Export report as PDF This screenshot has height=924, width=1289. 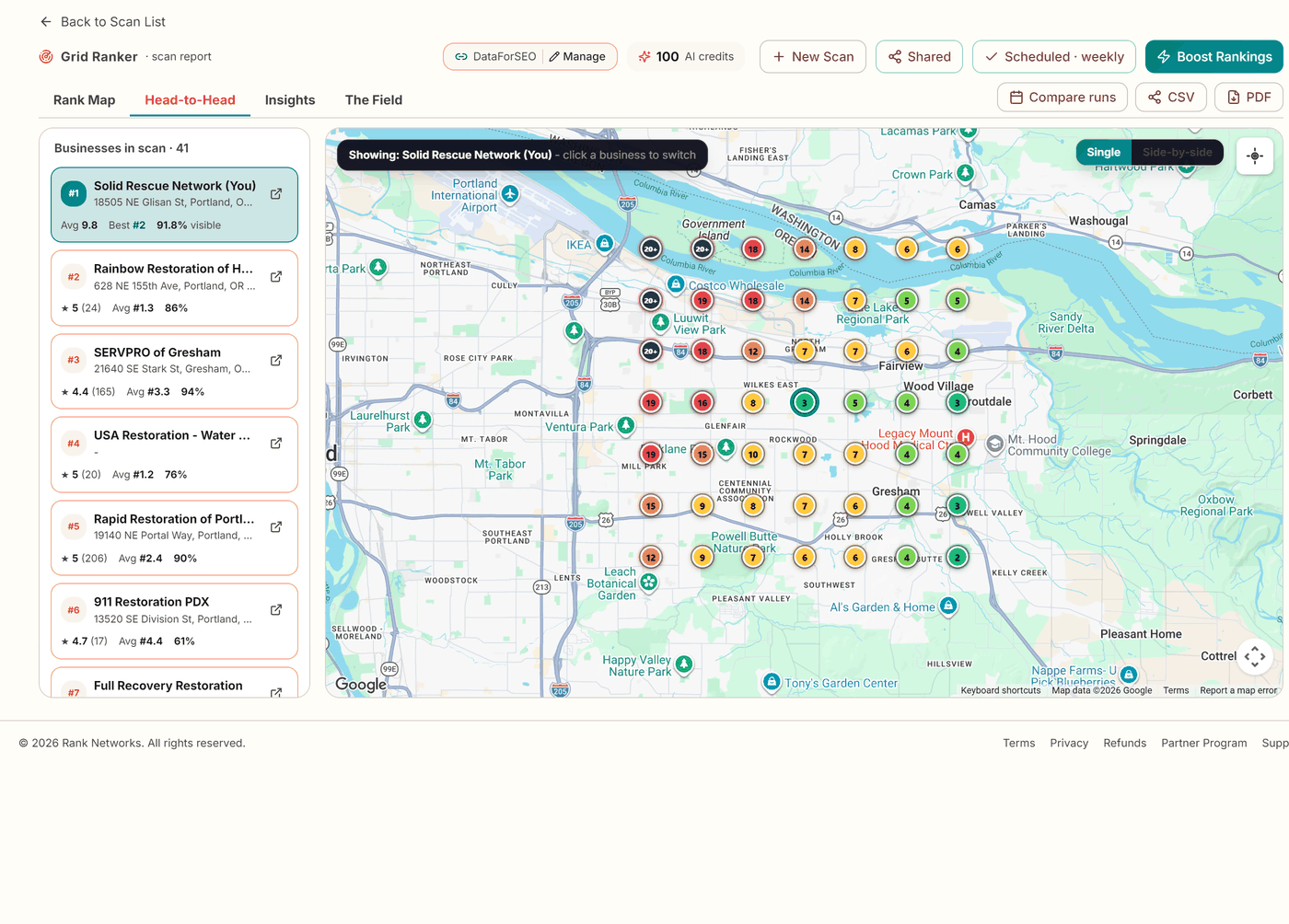tap(1249, 98)
